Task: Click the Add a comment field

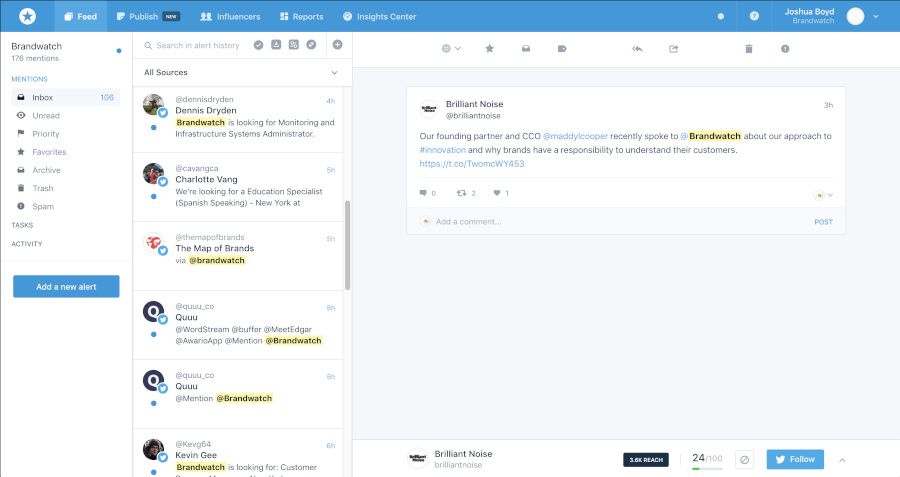Action: 610,222
